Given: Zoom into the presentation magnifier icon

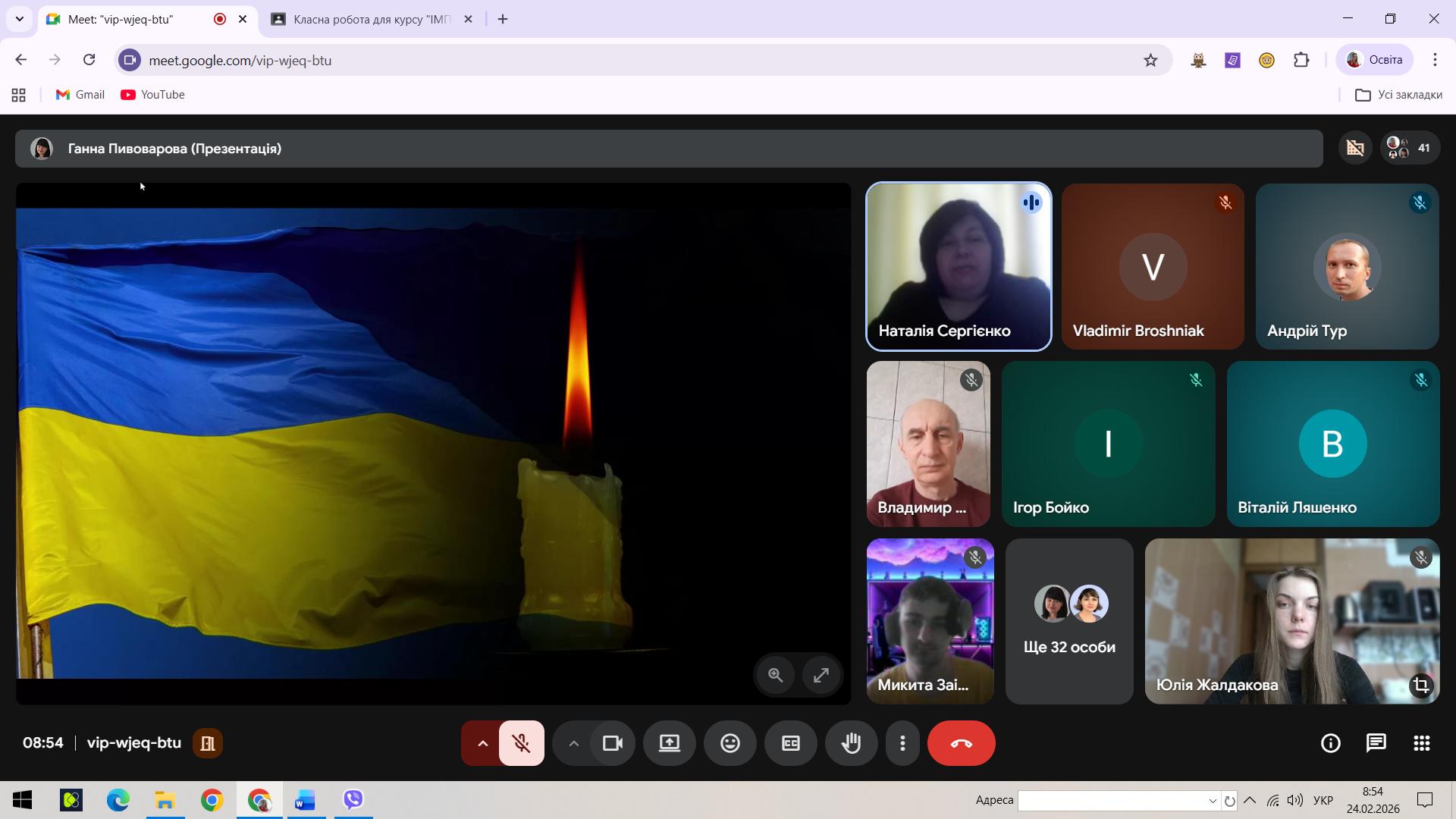Looking at the screenshot, I should (775, 675).
